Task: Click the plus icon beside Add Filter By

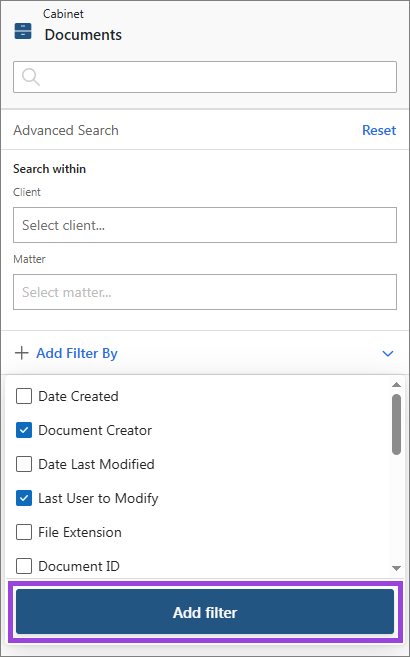Action: (x=21, y=353)
